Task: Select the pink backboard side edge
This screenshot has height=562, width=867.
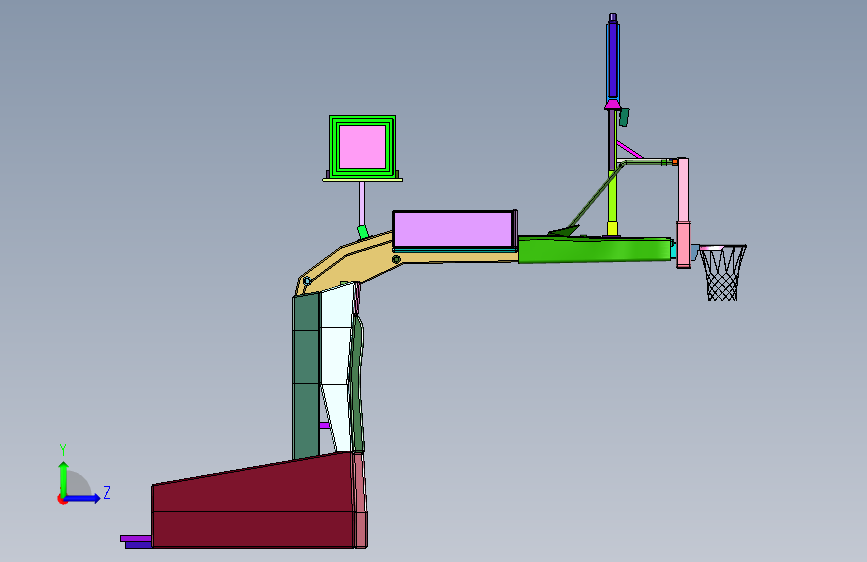Action: [x=683, y=212]
